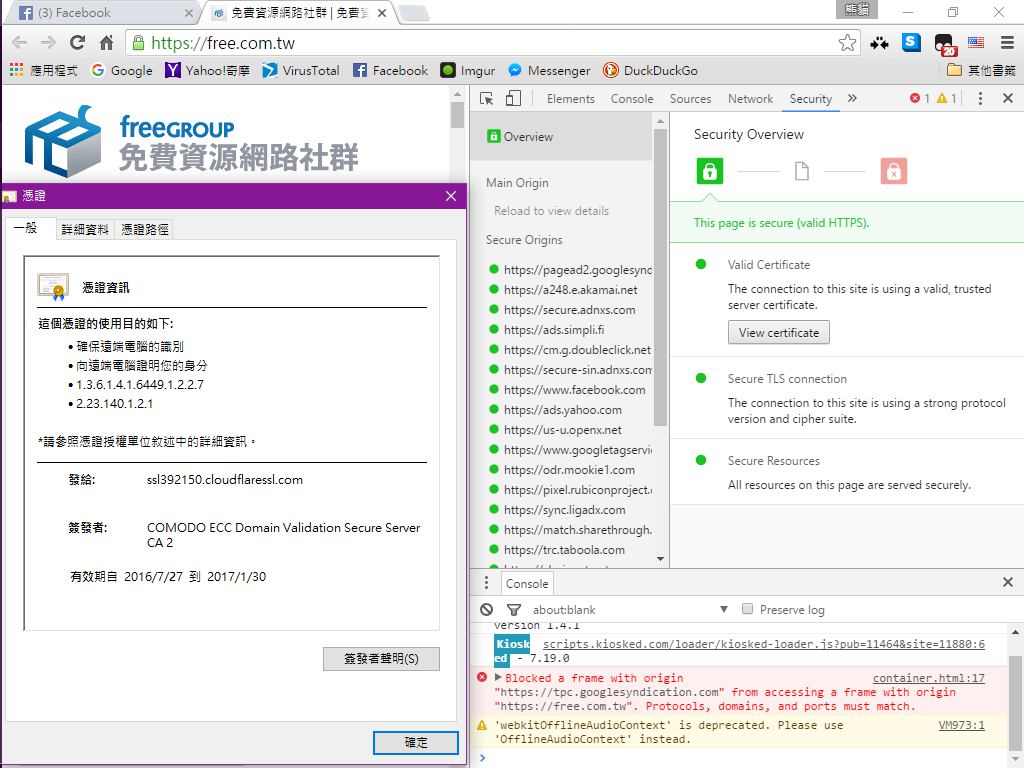Screen dimensions: 1024x768
Task: Switch to the Sources panel
Action: click(690, 99)
